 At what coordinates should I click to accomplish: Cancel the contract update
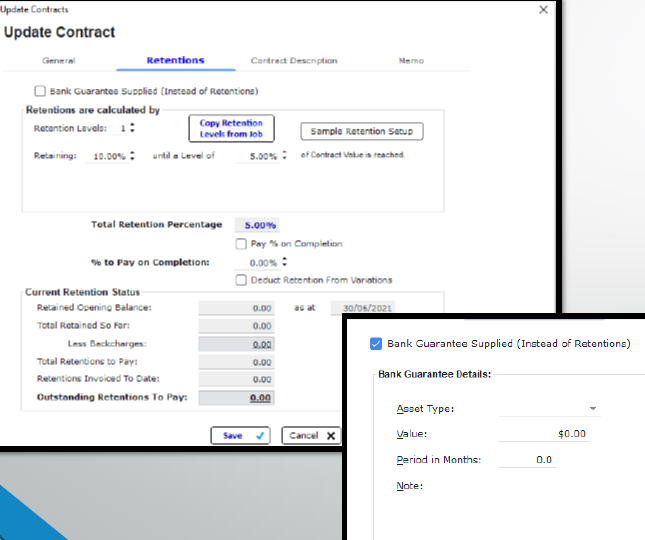pyautogui.click(x=311, y=436)
